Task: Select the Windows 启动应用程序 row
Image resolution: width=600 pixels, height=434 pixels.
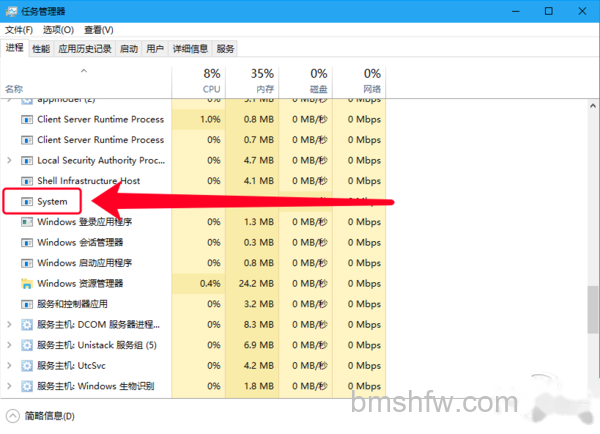Action: tap(193, 263)
